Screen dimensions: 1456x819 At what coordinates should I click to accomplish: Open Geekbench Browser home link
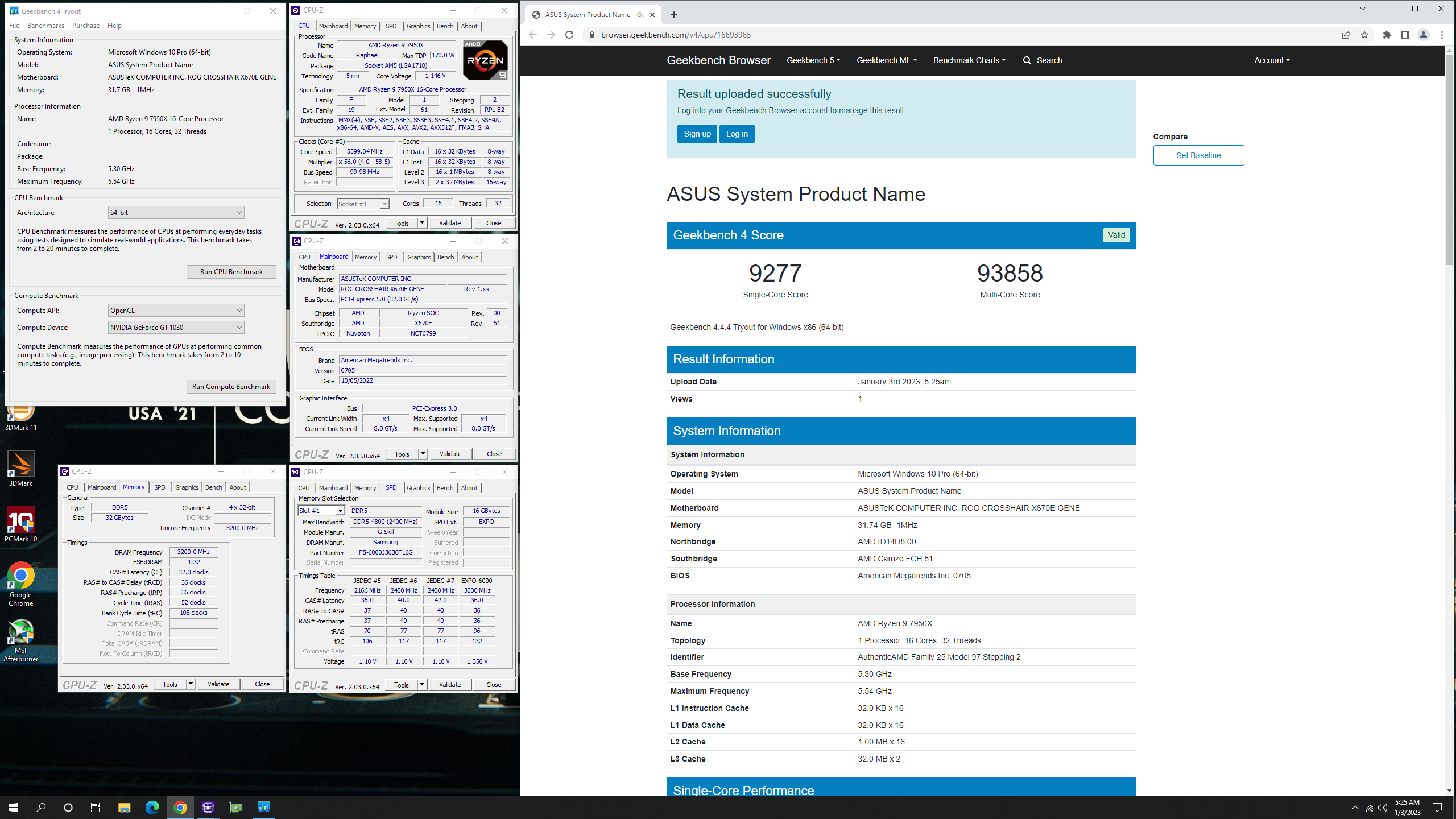point(718,60)
